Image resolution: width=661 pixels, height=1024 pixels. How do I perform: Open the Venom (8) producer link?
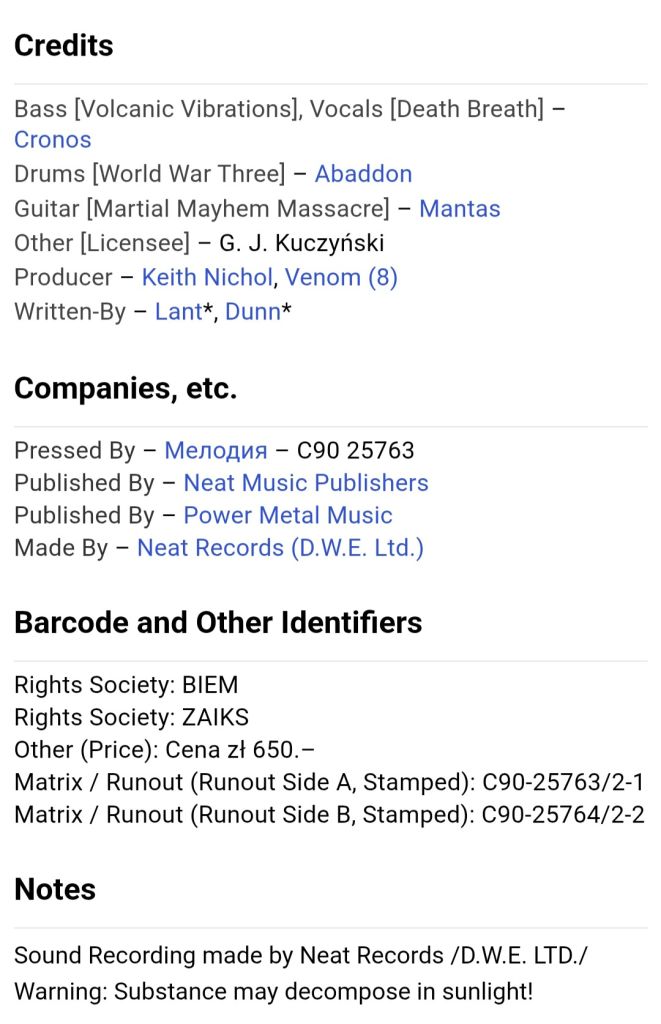pyautogui.click(x=341, y=277)
